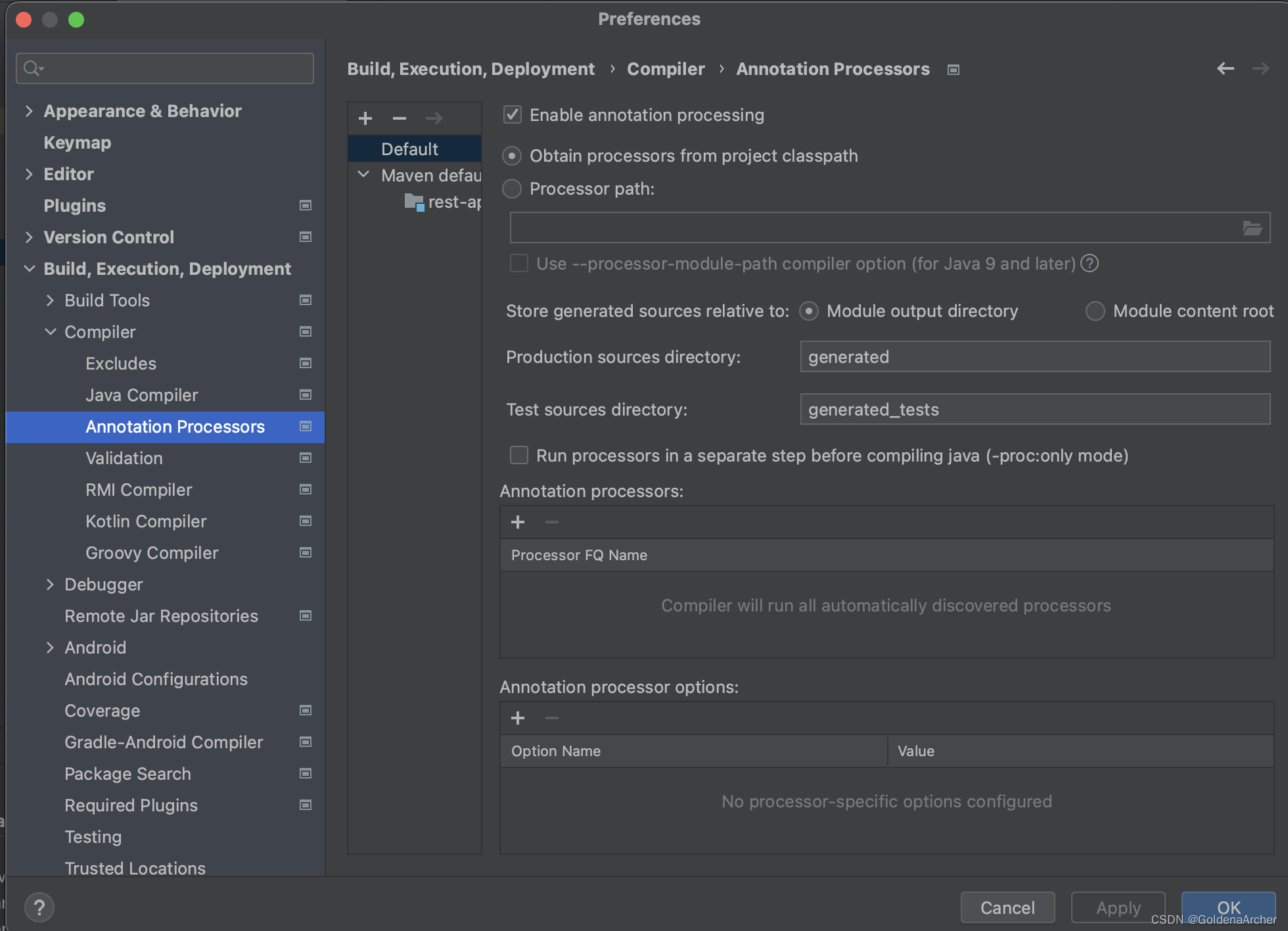Expand Version Control section
1288x931 pixels.
click(x=29, y=237)
